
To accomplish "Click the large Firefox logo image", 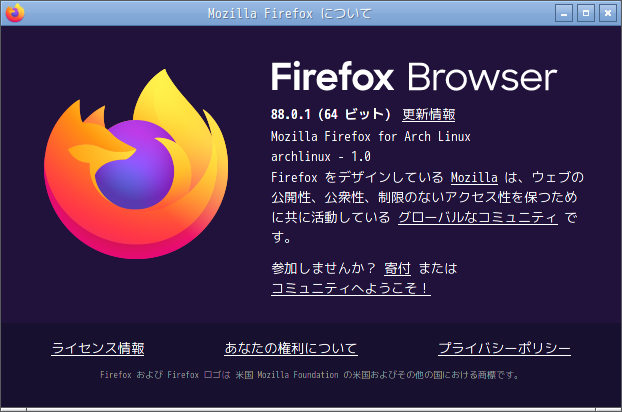I will point(136,164).
